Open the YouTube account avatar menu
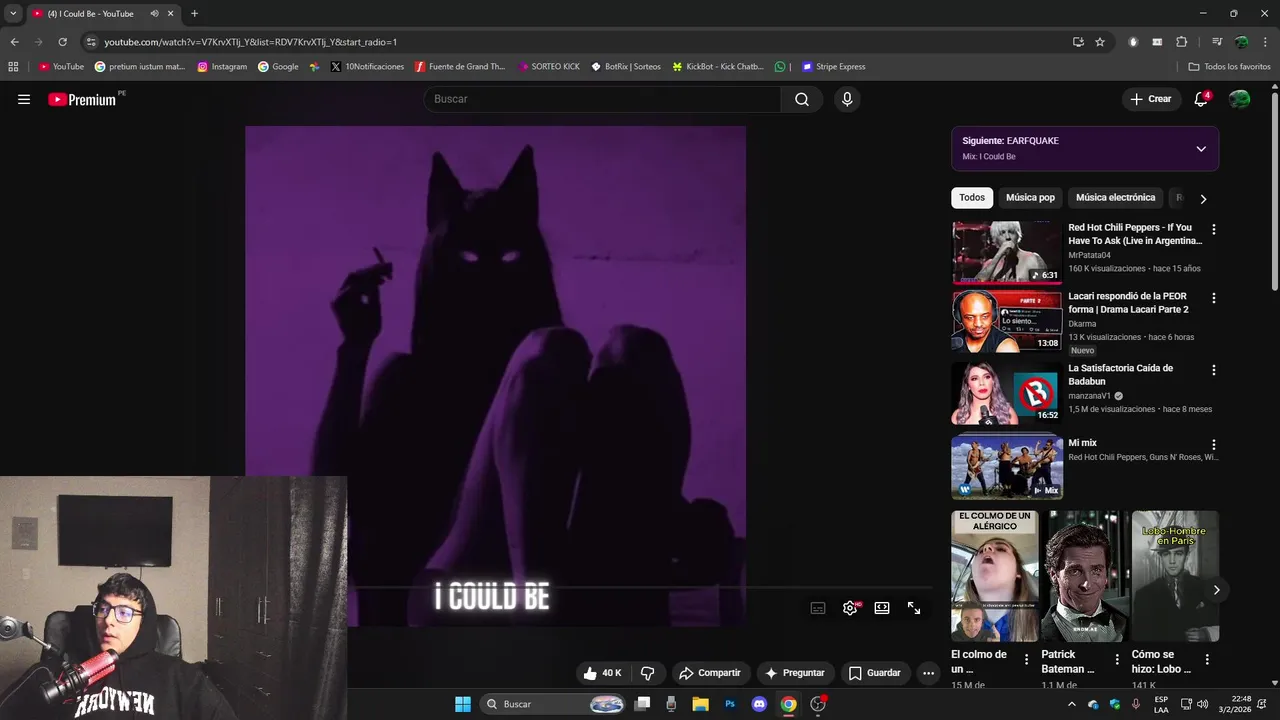Viewport: 1280px width, 720px height. [x=1239, y=99]
